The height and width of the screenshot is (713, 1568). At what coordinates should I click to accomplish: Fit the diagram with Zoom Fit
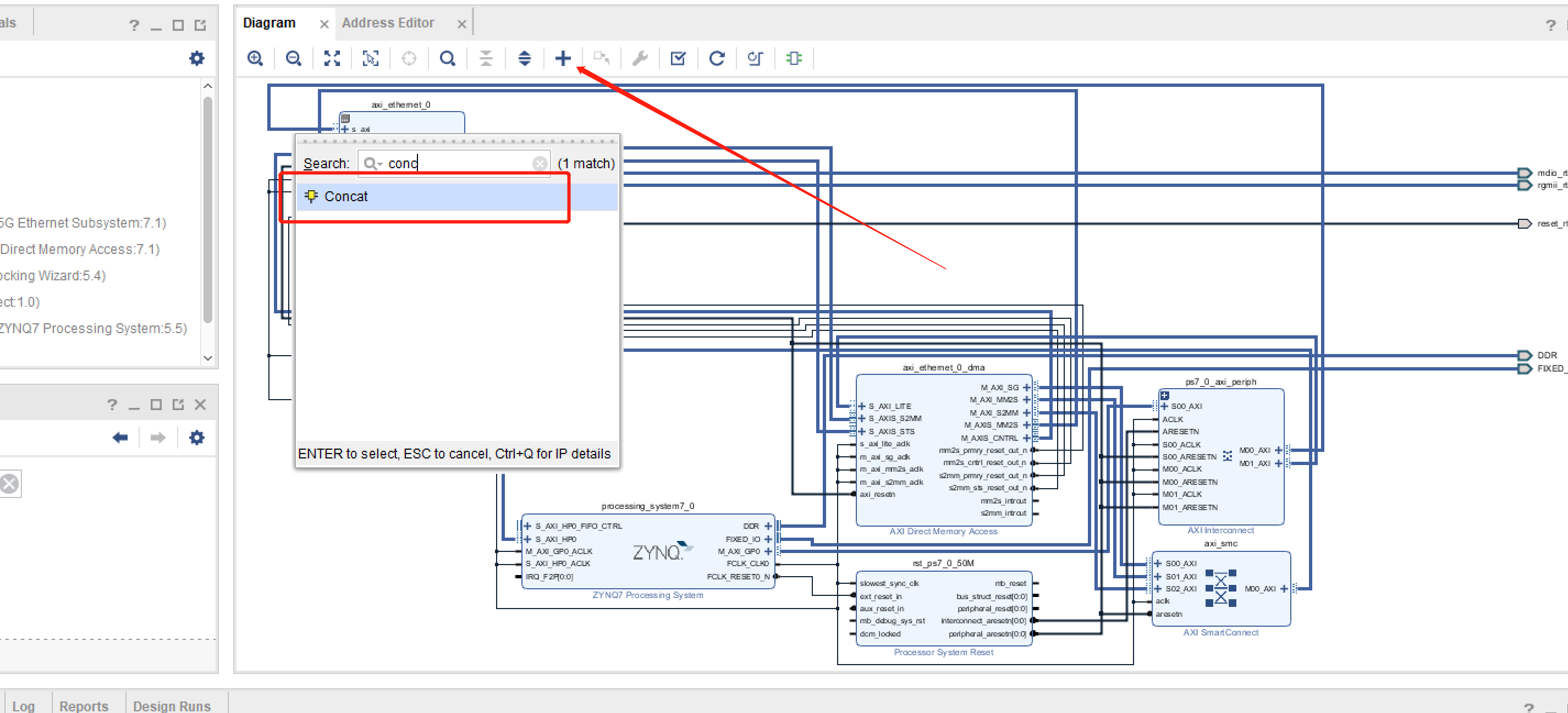pos(332,58)
